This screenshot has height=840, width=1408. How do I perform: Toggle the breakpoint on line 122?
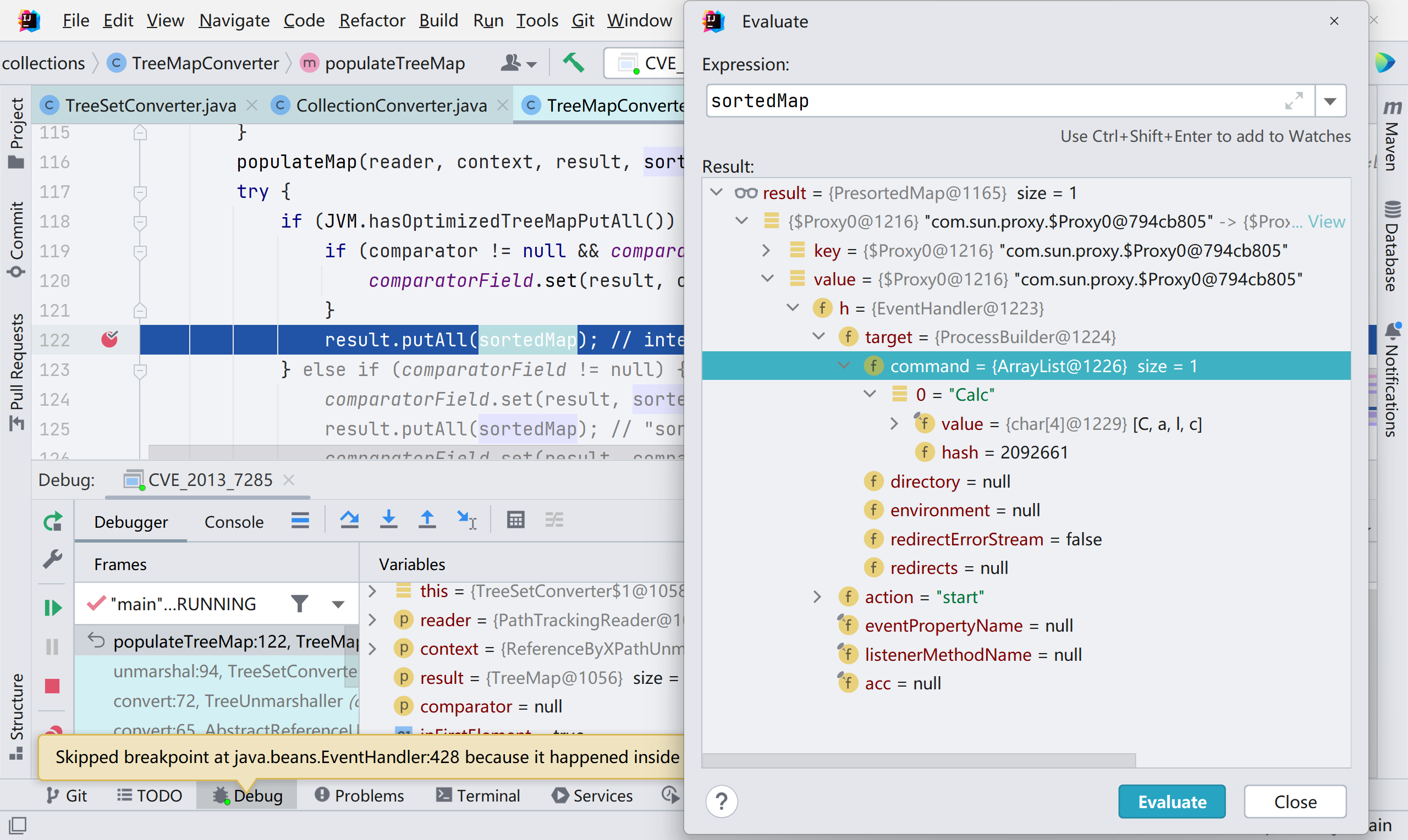[x=109, y=340]
